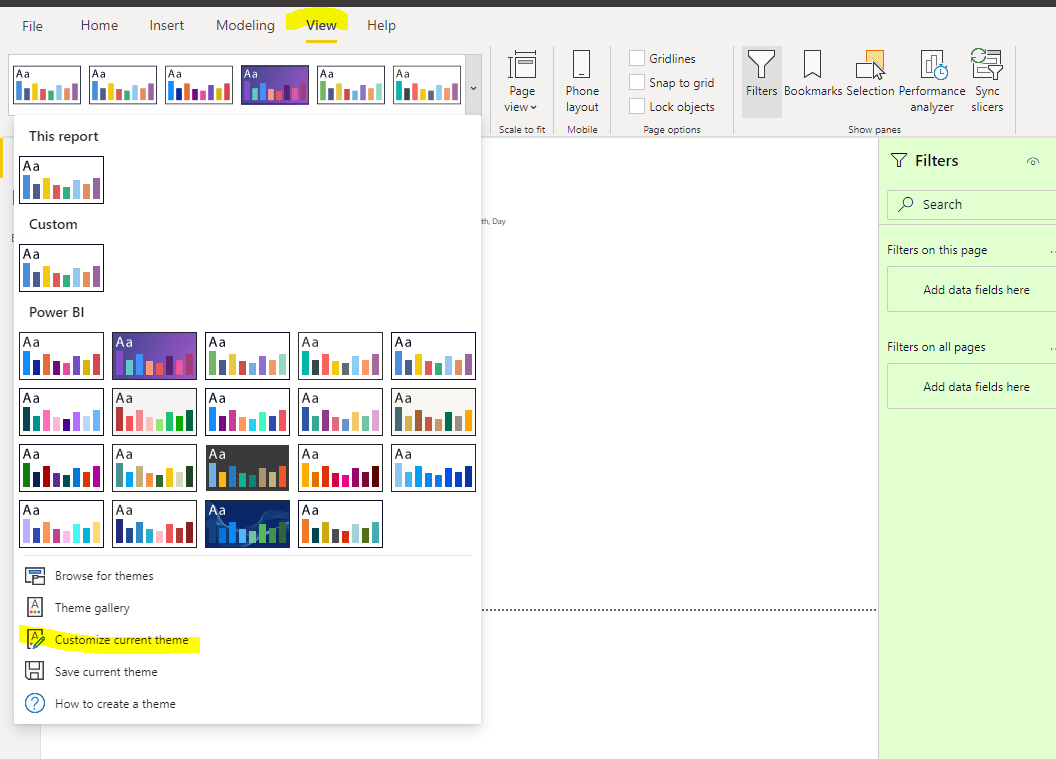Image resolution: width=1056 pixels, height=759 pixels.
Task: Turn on Snap to grid
Action: click(x=637, y=82)
